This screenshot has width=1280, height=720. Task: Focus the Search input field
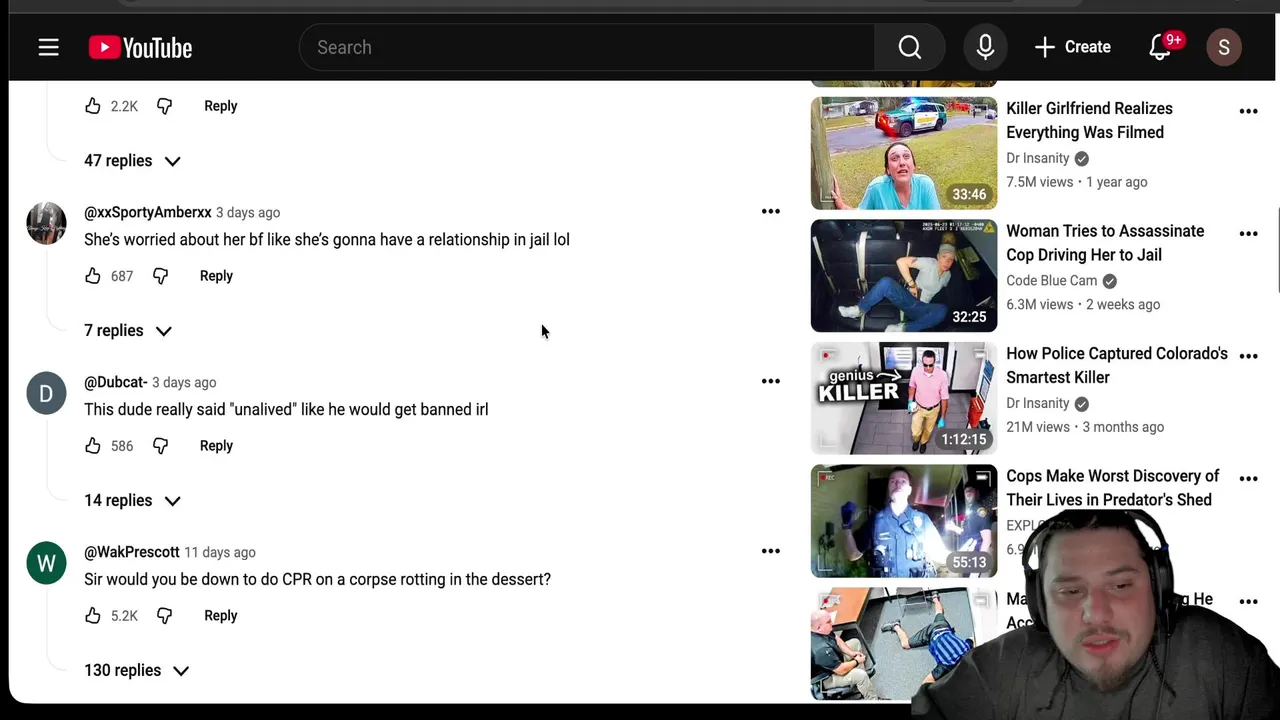[587, 47]
